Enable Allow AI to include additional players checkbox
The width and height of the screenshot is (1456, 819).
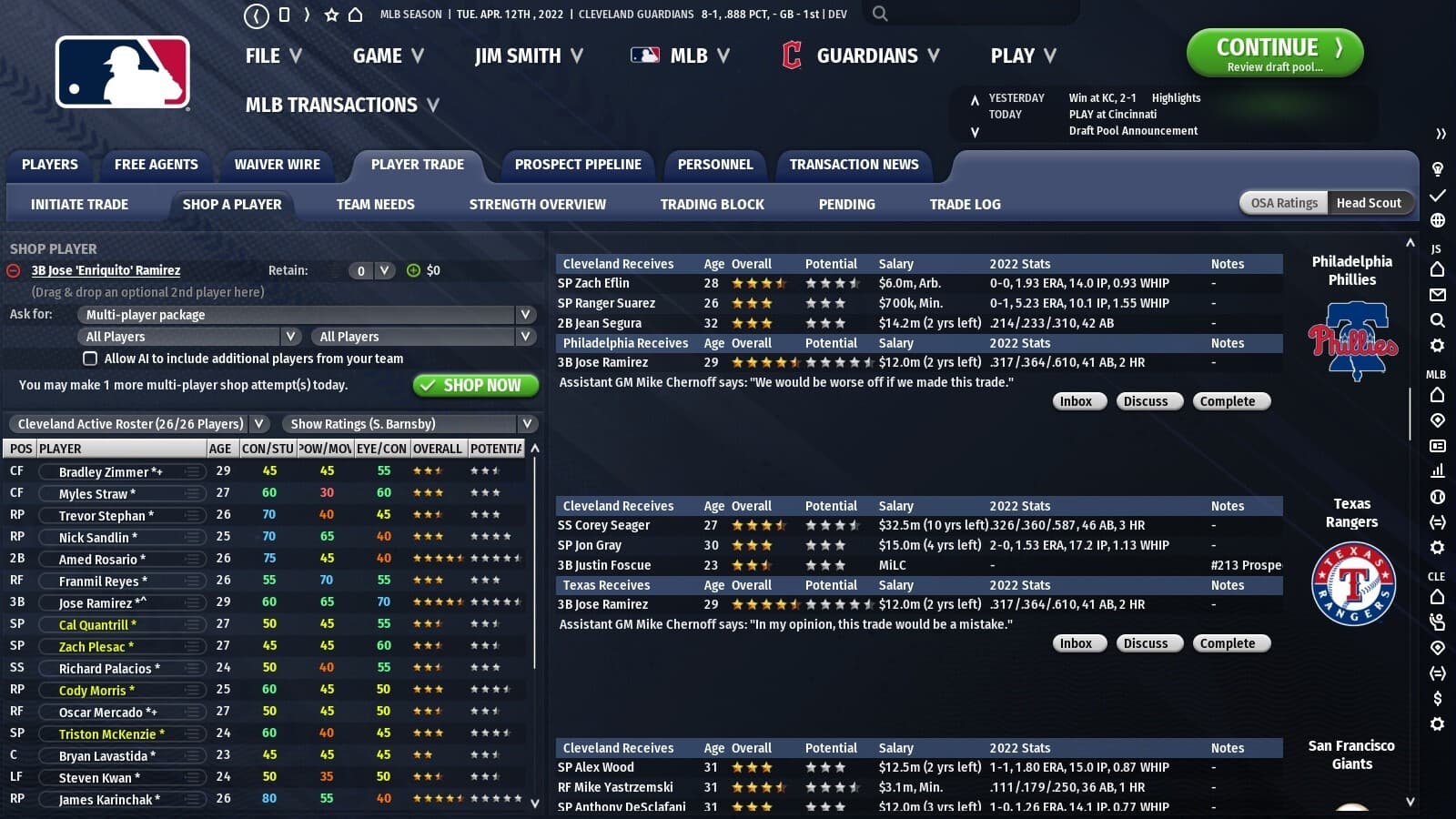click(90, 359)
